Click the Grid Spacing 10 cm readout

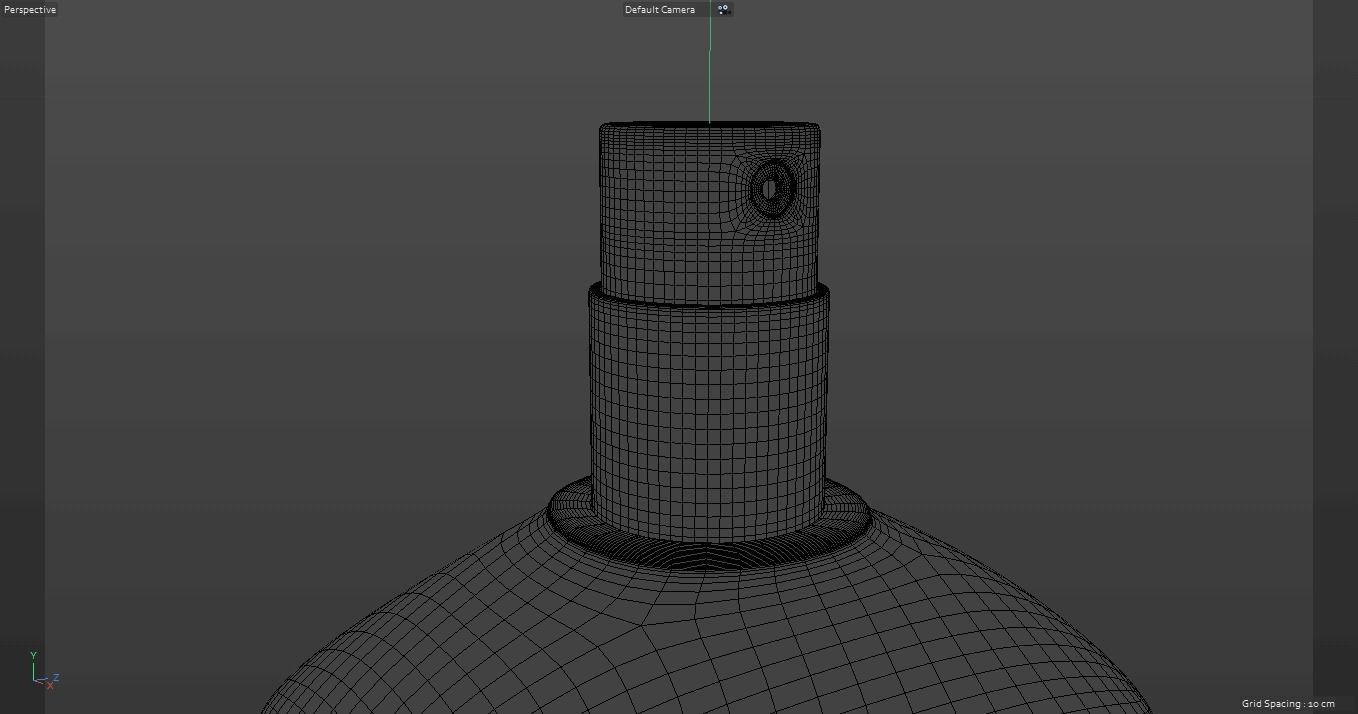pos(1288,704)
